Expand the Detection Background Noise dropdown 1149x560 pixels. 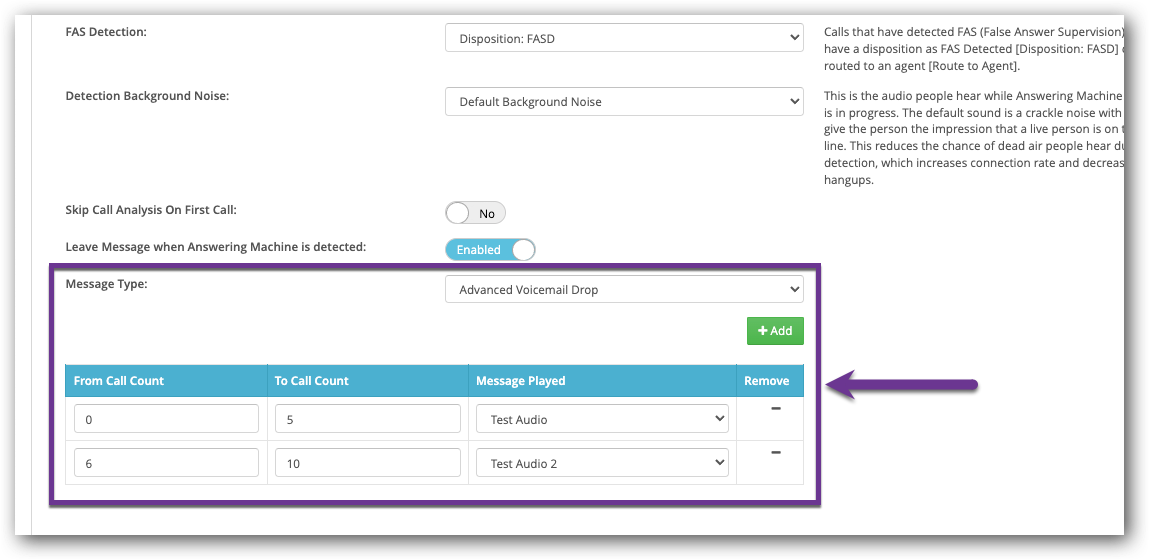pos(624,101)
